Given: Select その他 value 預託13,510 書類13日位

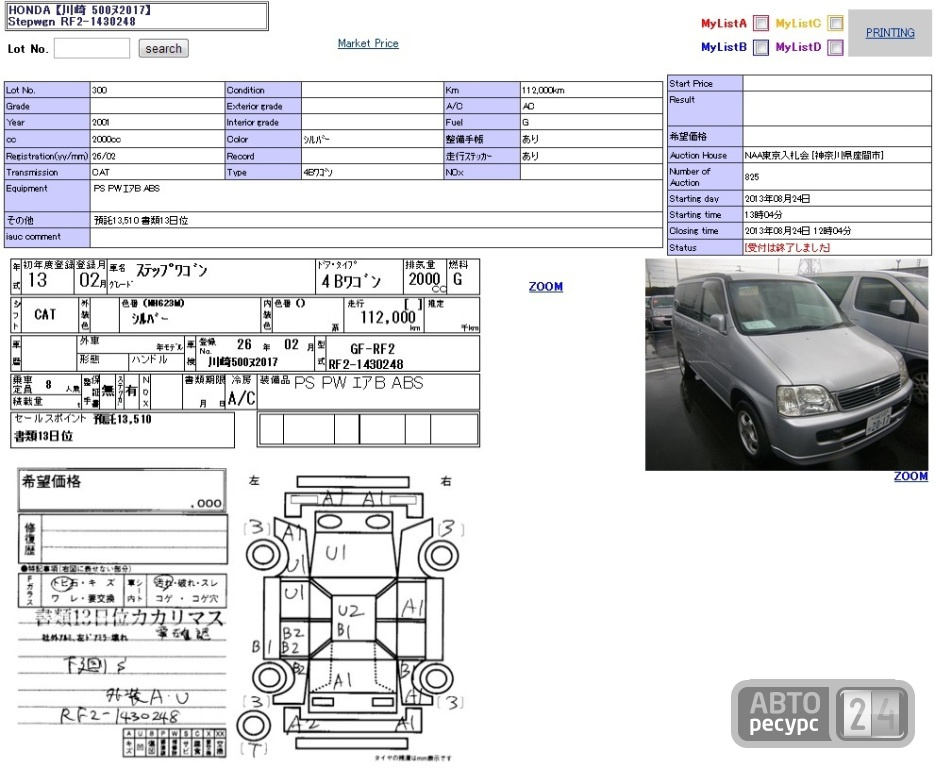Looking at the screenshot, I should [141, 220].
